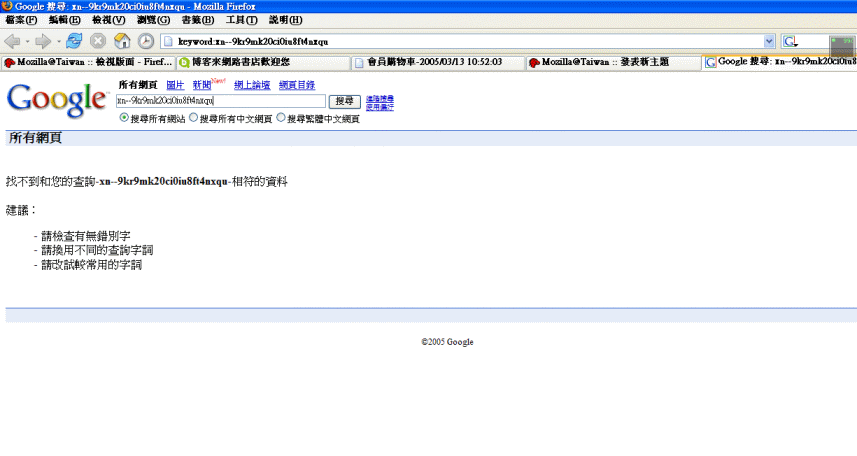
Task: Click the ©2005 Google footer text
Action: (447, 342)
